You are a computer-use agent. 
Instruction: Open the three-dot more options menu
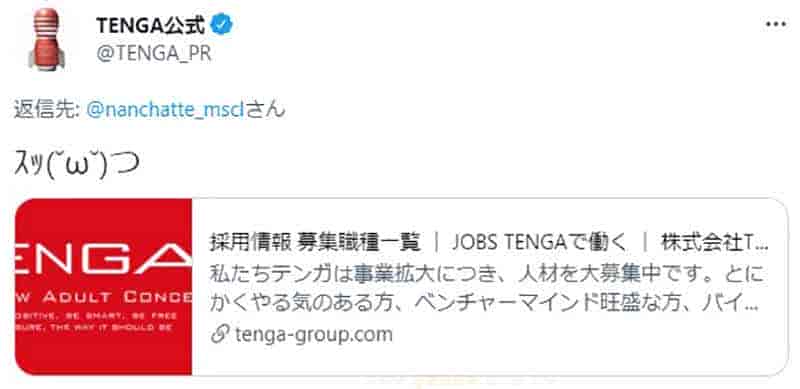[776, 24]
